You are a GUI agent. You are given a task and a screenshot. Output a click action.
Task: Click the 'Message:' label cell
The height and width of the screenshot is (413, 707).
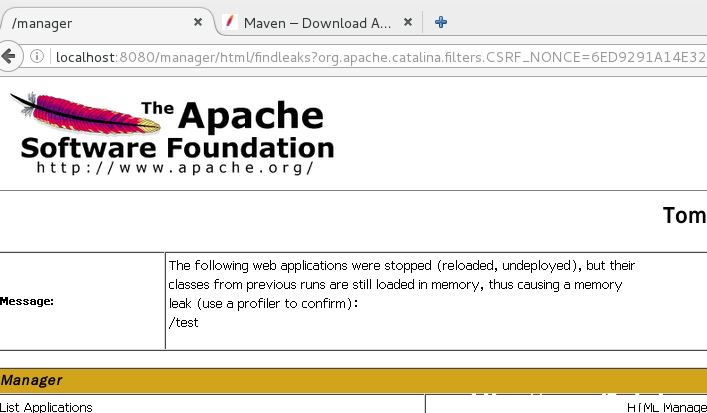pyautogui.click(x=27, y=301)
